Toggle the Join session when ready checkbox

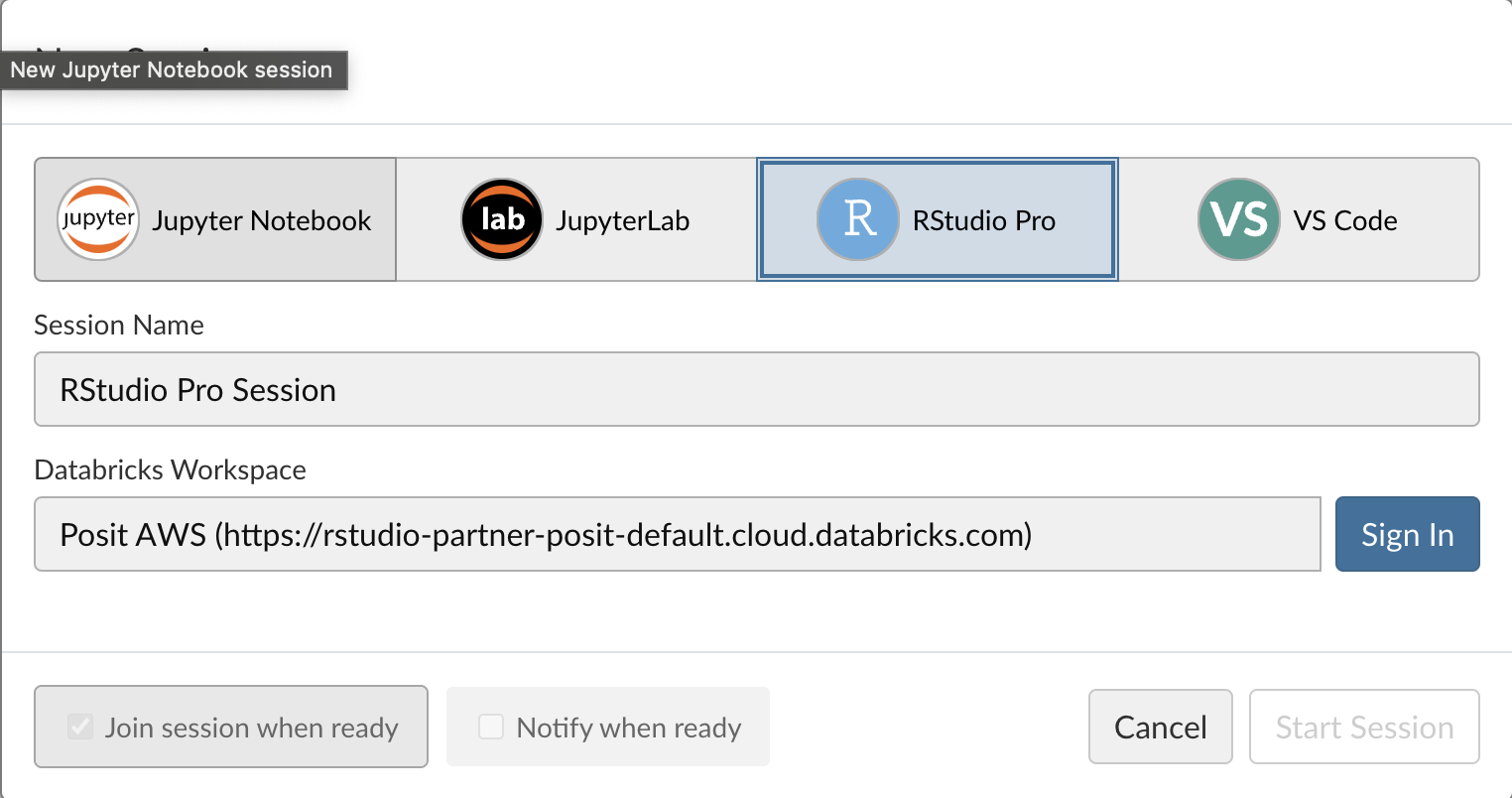(80, 727)
